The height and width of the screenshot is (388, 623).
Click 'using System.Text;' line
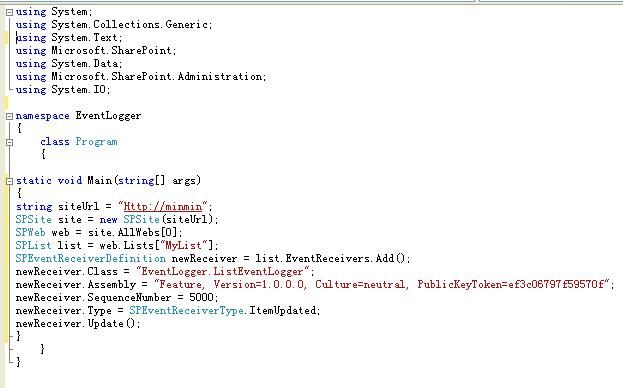click(69, 38)
